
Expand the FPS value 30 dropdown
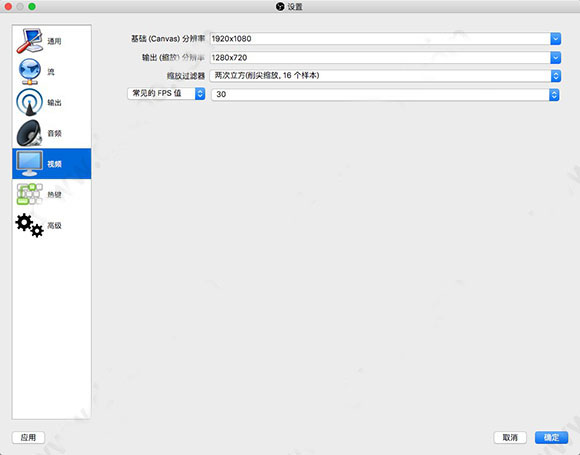coord(385,94)
